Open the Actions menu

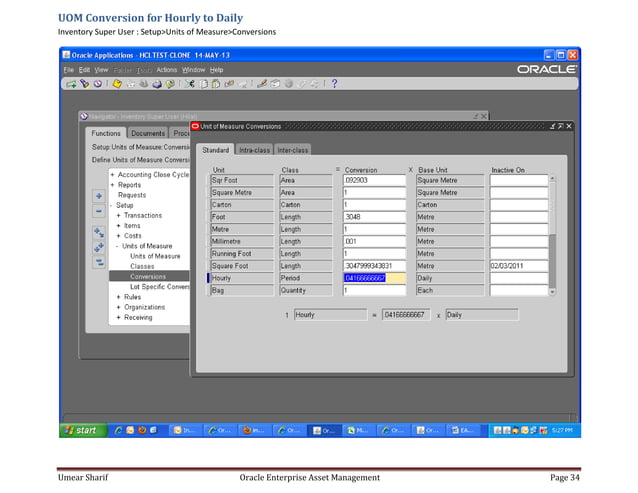166,70
